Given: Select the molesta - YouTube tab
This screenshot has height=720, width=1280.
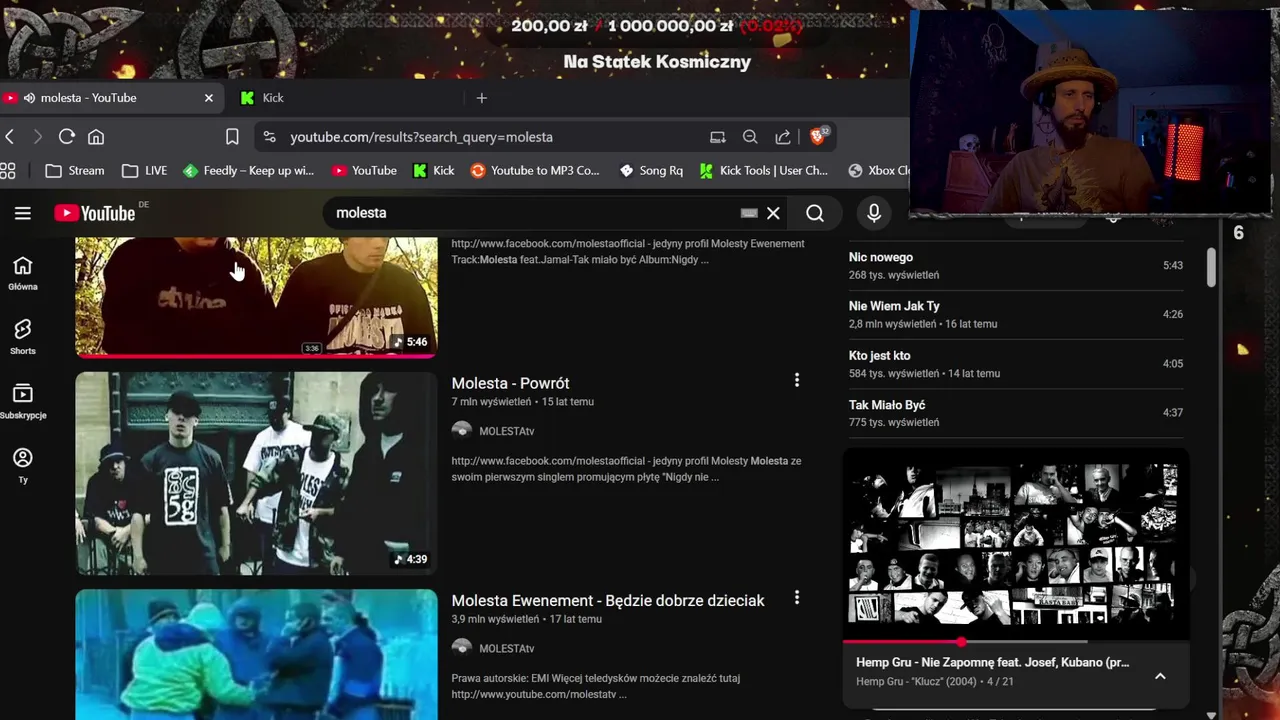Looking at the screenshot, I should [x=110, y=98].
